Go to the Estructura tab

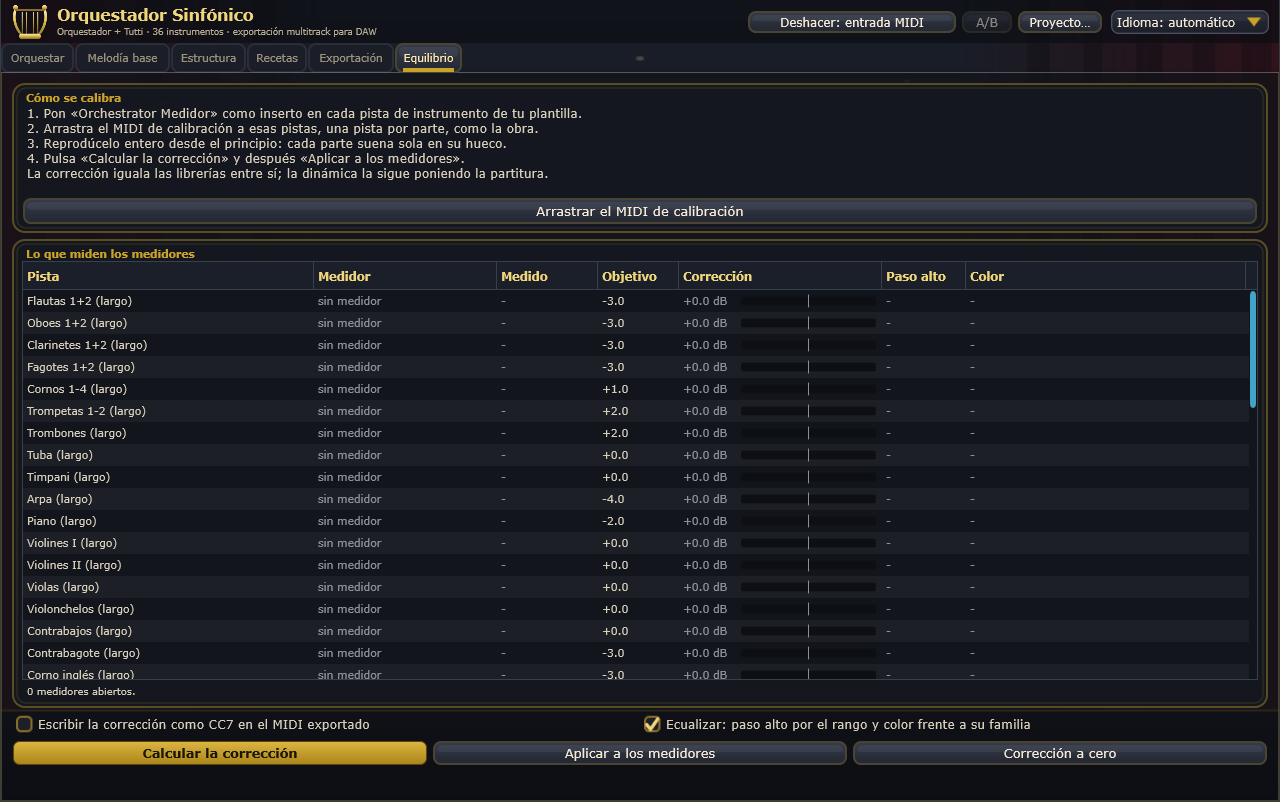coord(208,58)
